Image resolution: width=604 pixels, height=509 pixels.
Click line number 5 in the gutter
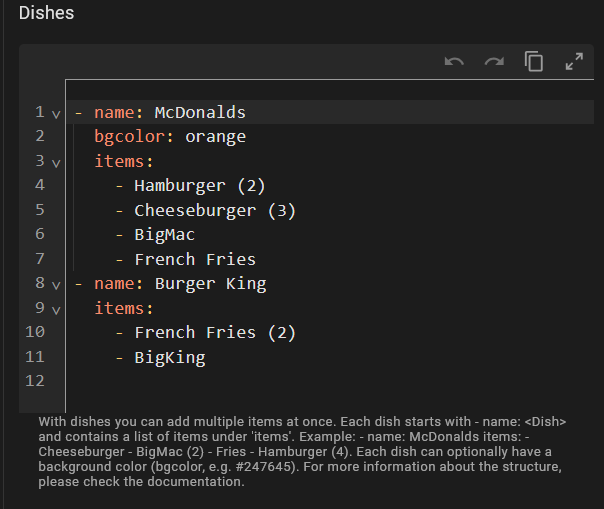[40, 210]
